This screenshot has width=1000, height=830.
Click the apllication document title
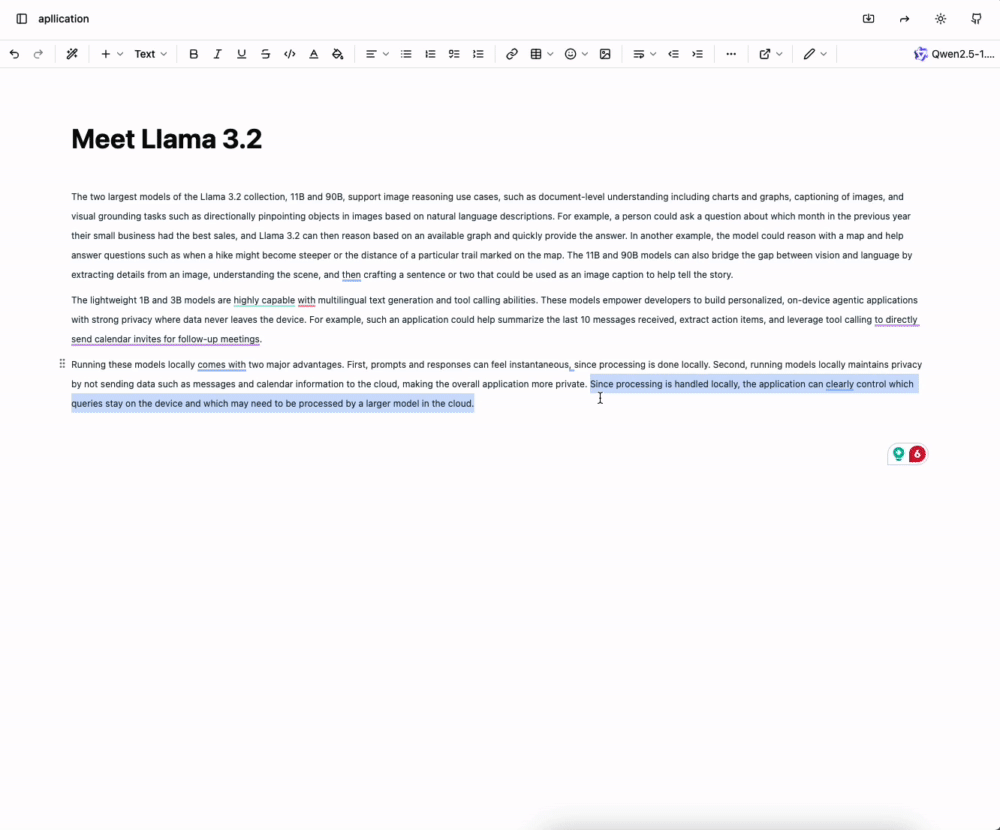point(64,19)
